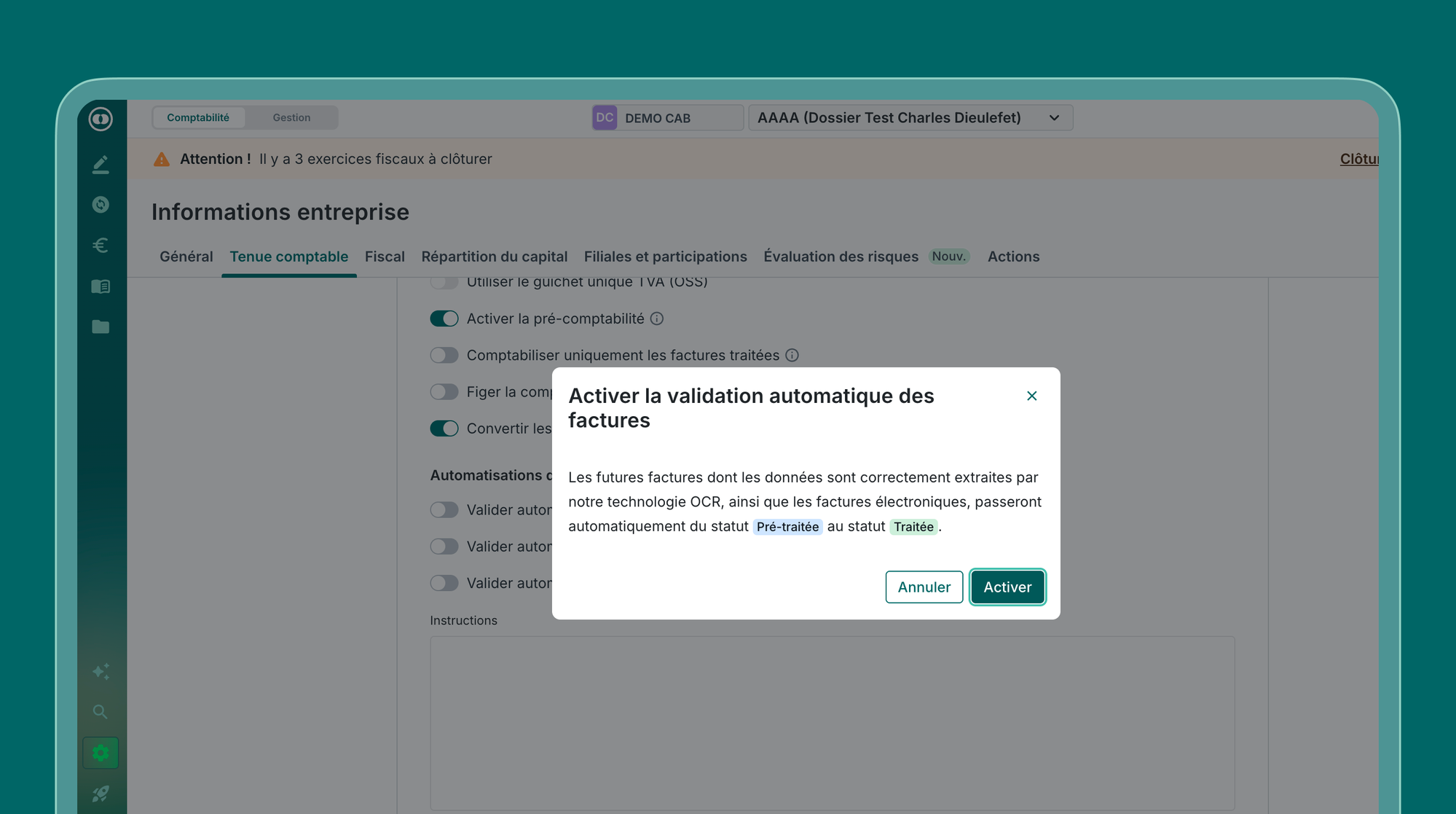Click inside the Instructions text area
This screenshot has height=814, width=1456.
click(832, 721)
